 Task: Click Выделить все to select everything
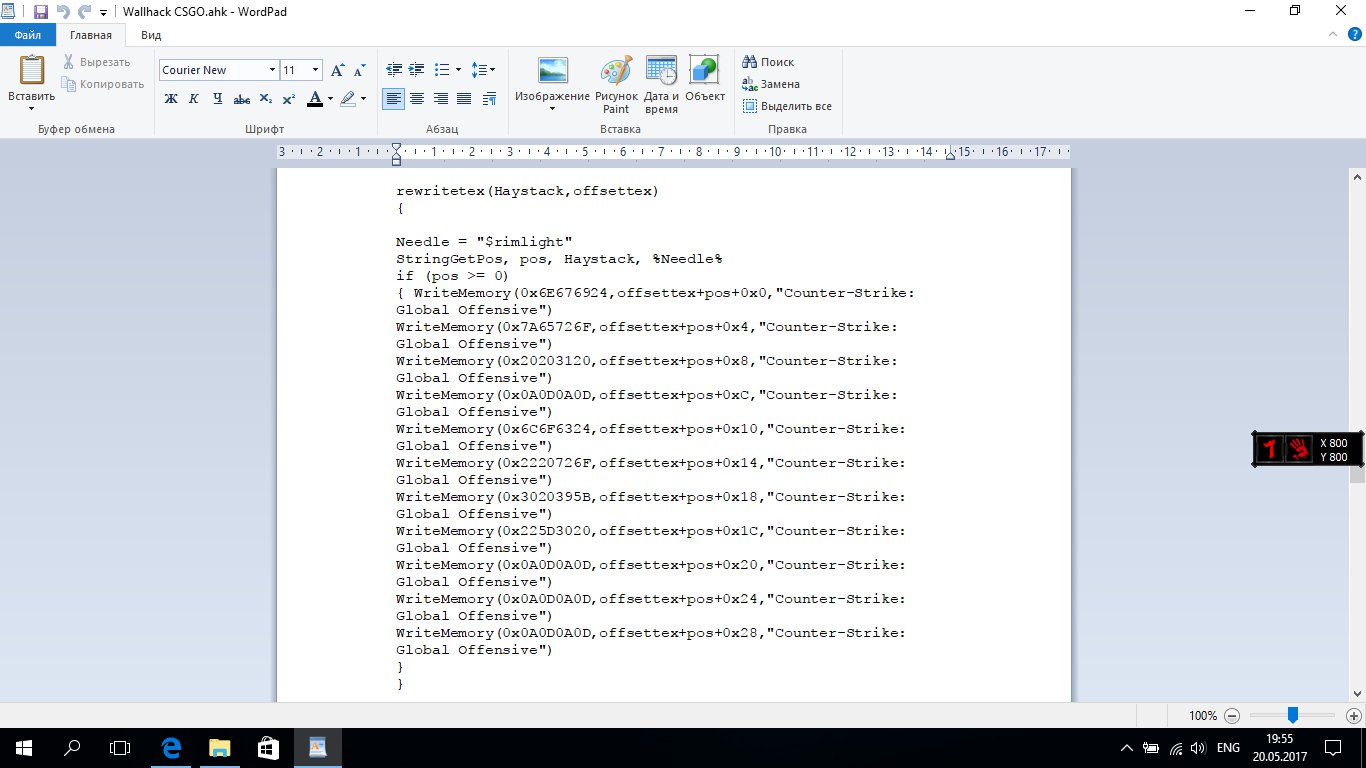[x=787, y=106]
